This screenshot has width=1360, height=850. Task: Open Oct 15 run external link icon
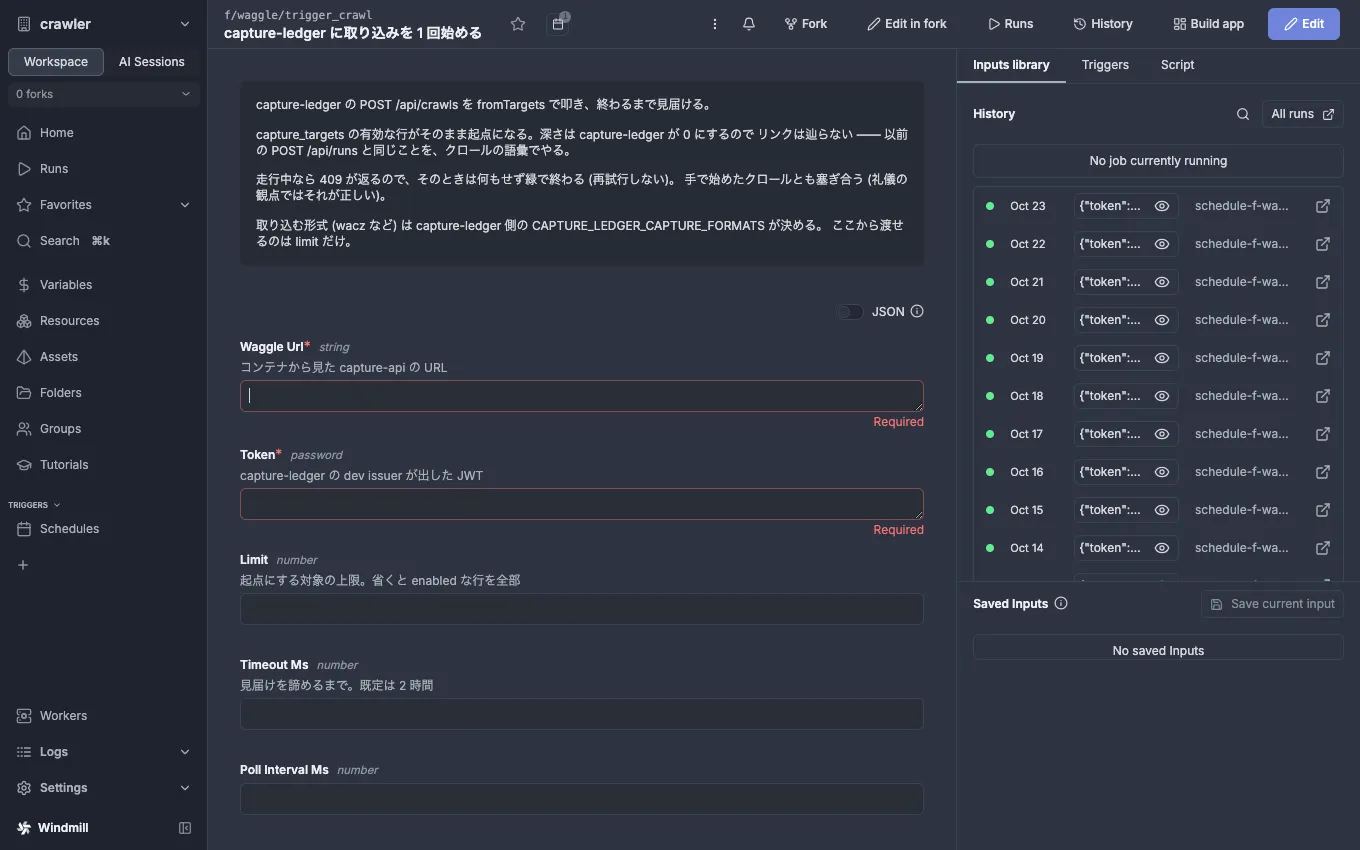(1323, 510)
